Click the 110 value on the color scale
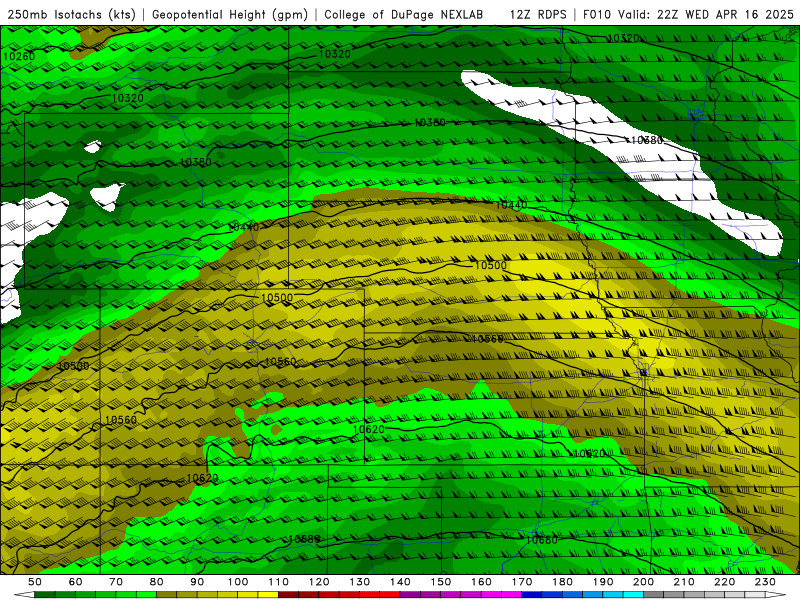This screenshot has height=600, width=800. pyautogui.click(x=279, y=582)
